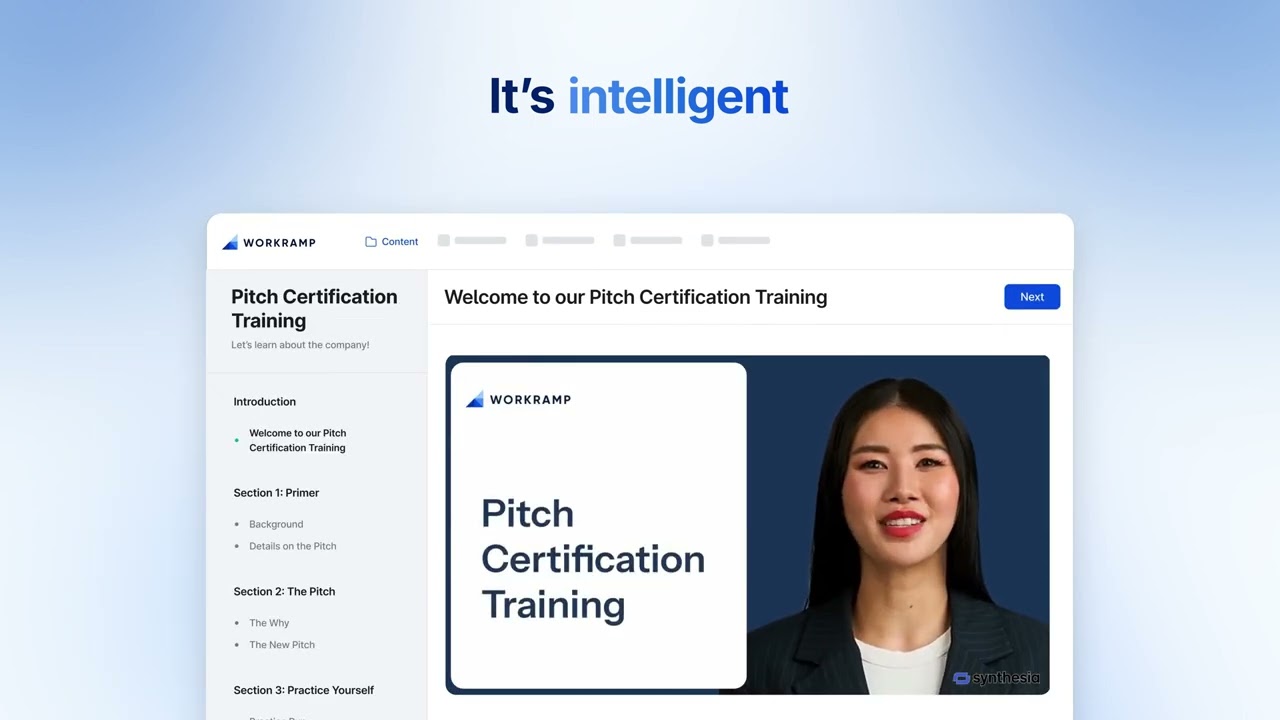The width and height of the screenshot is (1280, 720).
Task: Click Section 2: The Pitch heading
Action: 284,592
